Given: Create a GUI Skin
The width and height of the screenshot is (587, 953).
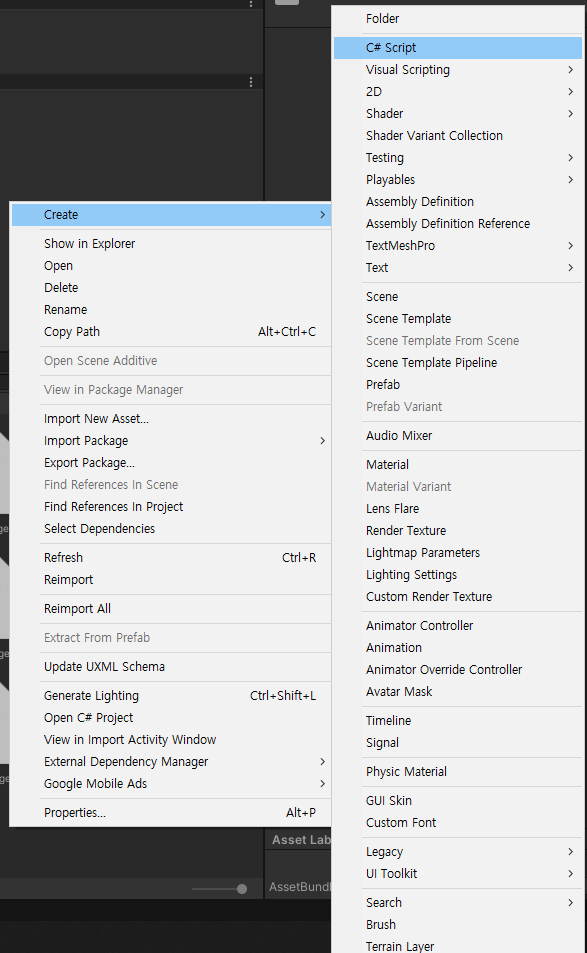Looking at the screenshot, I should (458, 801).
